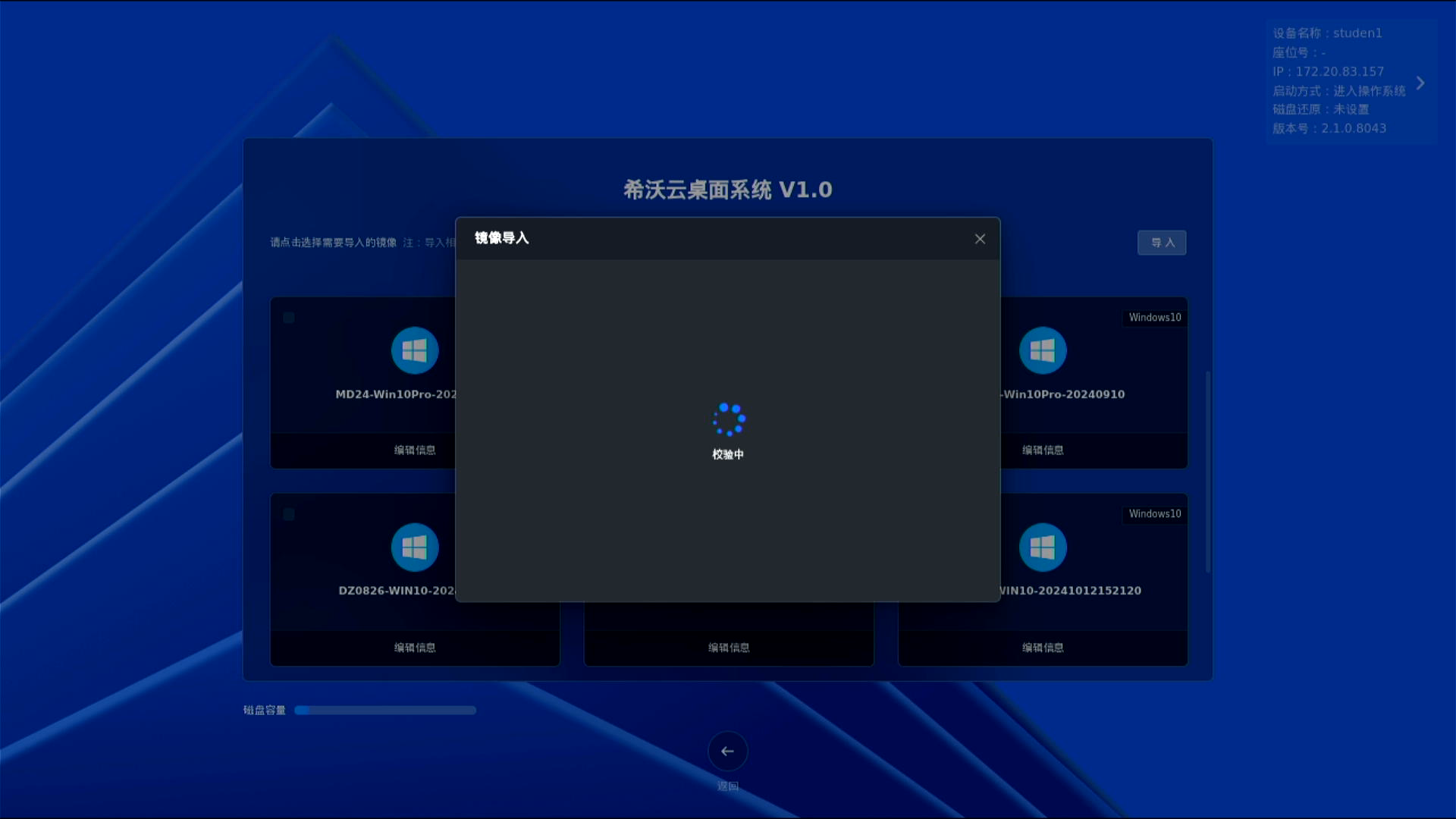Click the MD24-Win10Pro Windows icon
The width and height of the screenshot is (1456, 819).
click(x=415, y=350)
